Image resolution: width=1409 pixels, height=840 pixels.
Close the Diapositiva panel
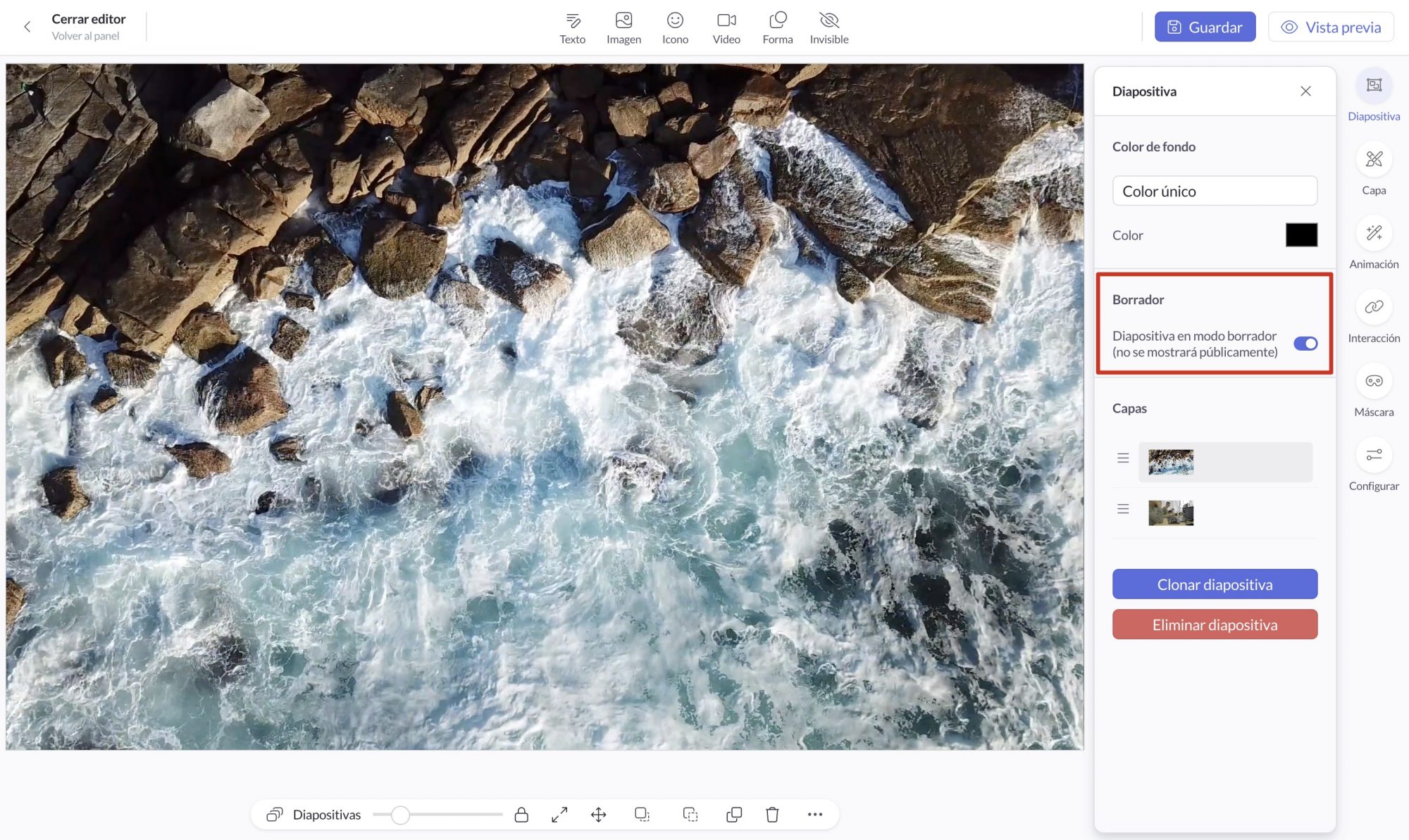pyautogui.click(x=1305, y=92)
